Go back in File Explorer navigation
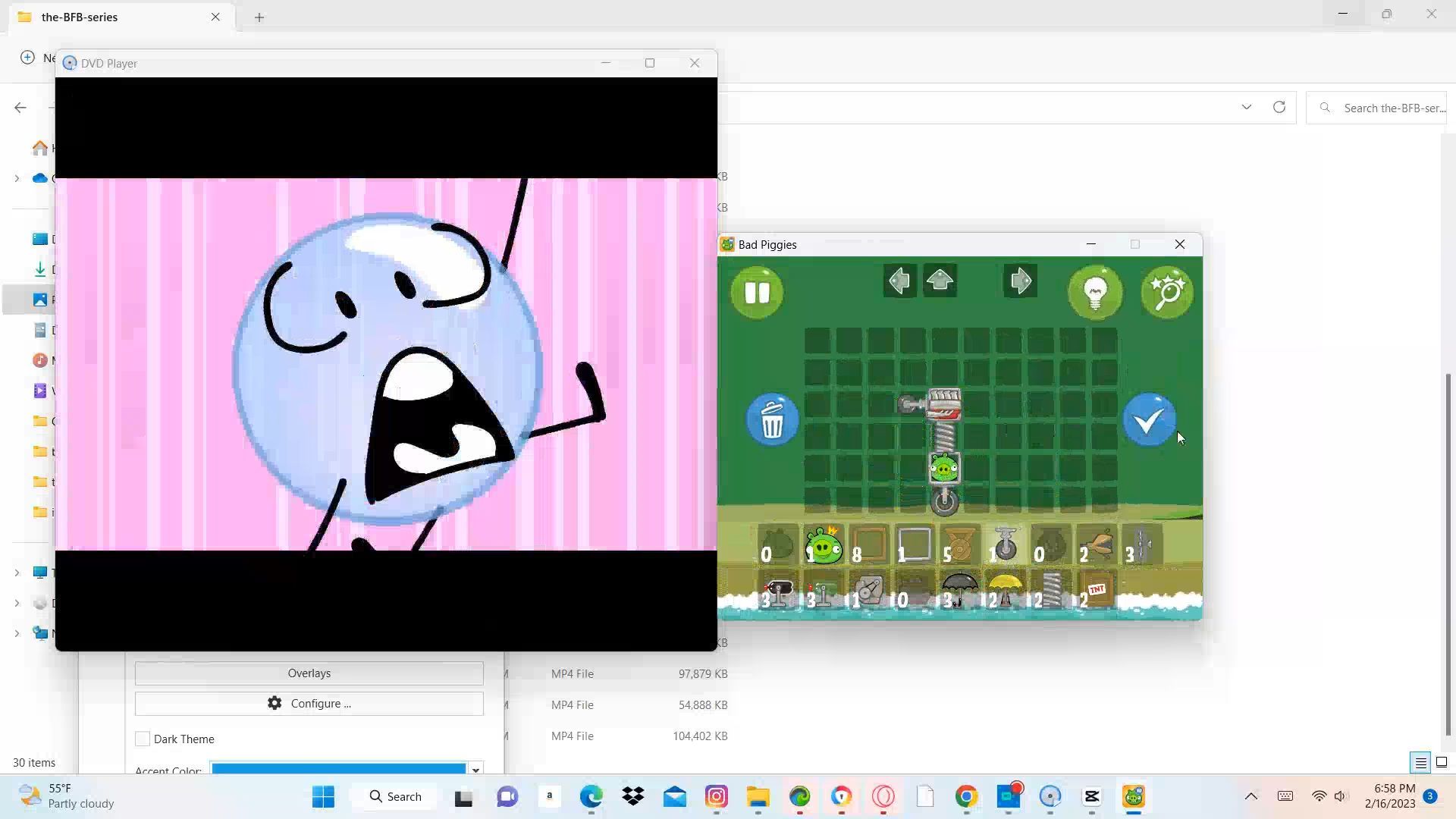This screenshot has width=1456, height=819. (x=20, y=108)
